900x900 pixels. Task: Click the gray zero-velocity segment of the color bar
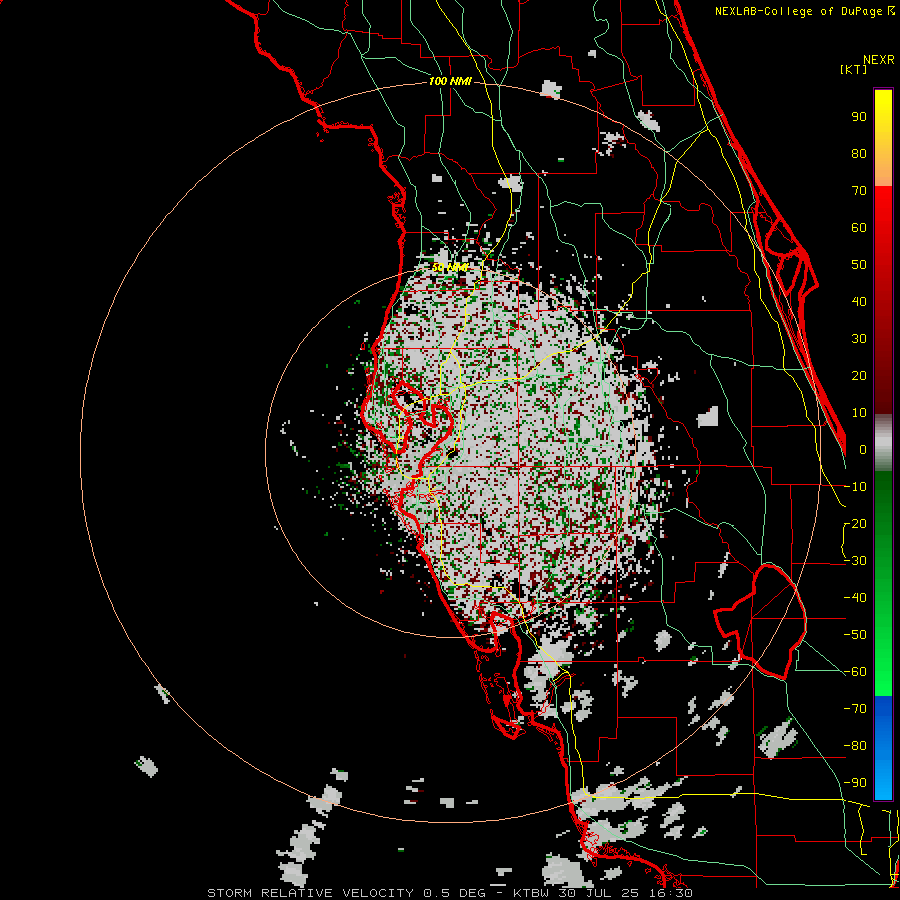click(883, 443)
